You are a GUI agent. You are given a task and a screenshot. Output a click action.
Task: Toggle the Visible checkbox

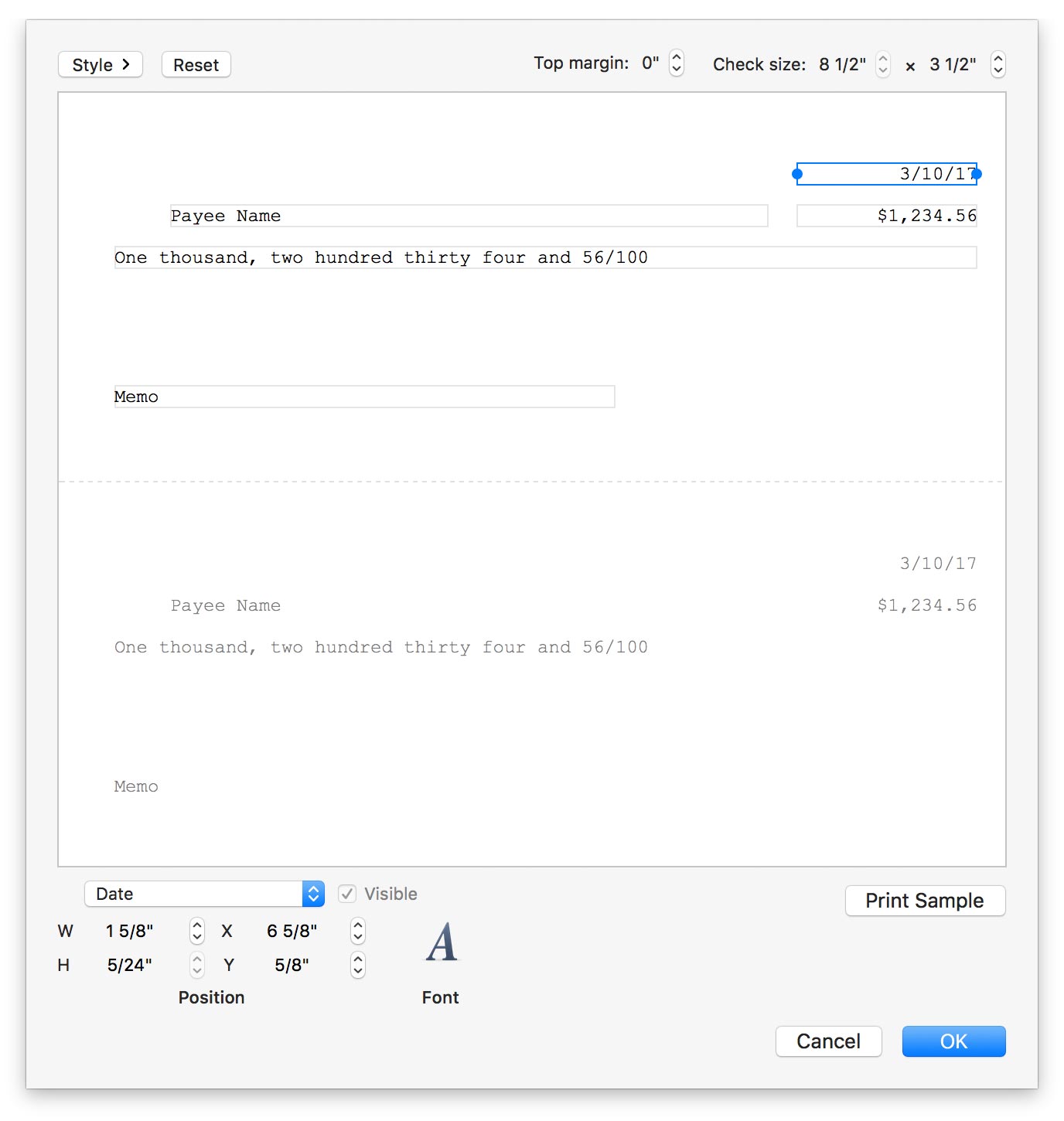click(347, 894)
